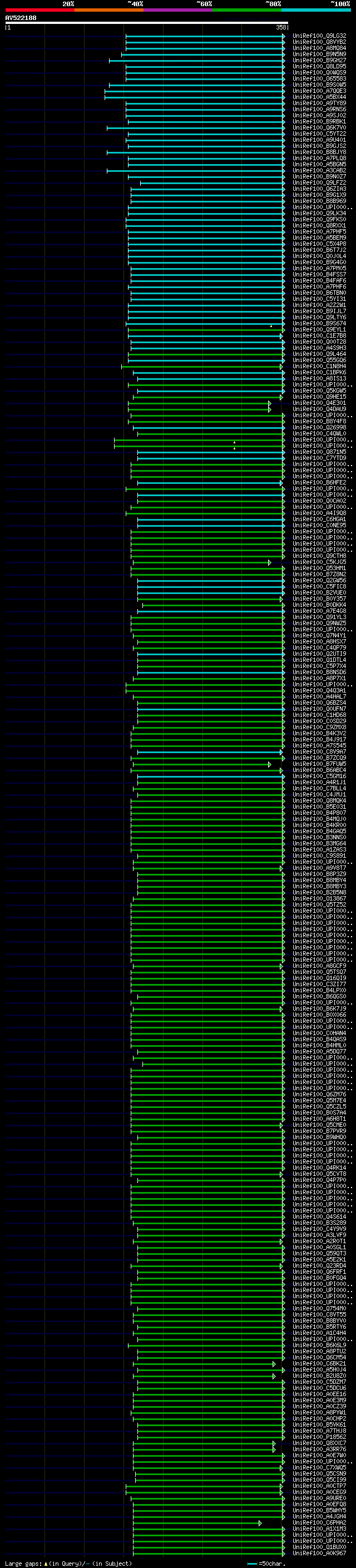Select label UniRef100_Q8RXX1
Image resolution: width=356 pixels, height=1568 pixels.
(x=319, y=225)
